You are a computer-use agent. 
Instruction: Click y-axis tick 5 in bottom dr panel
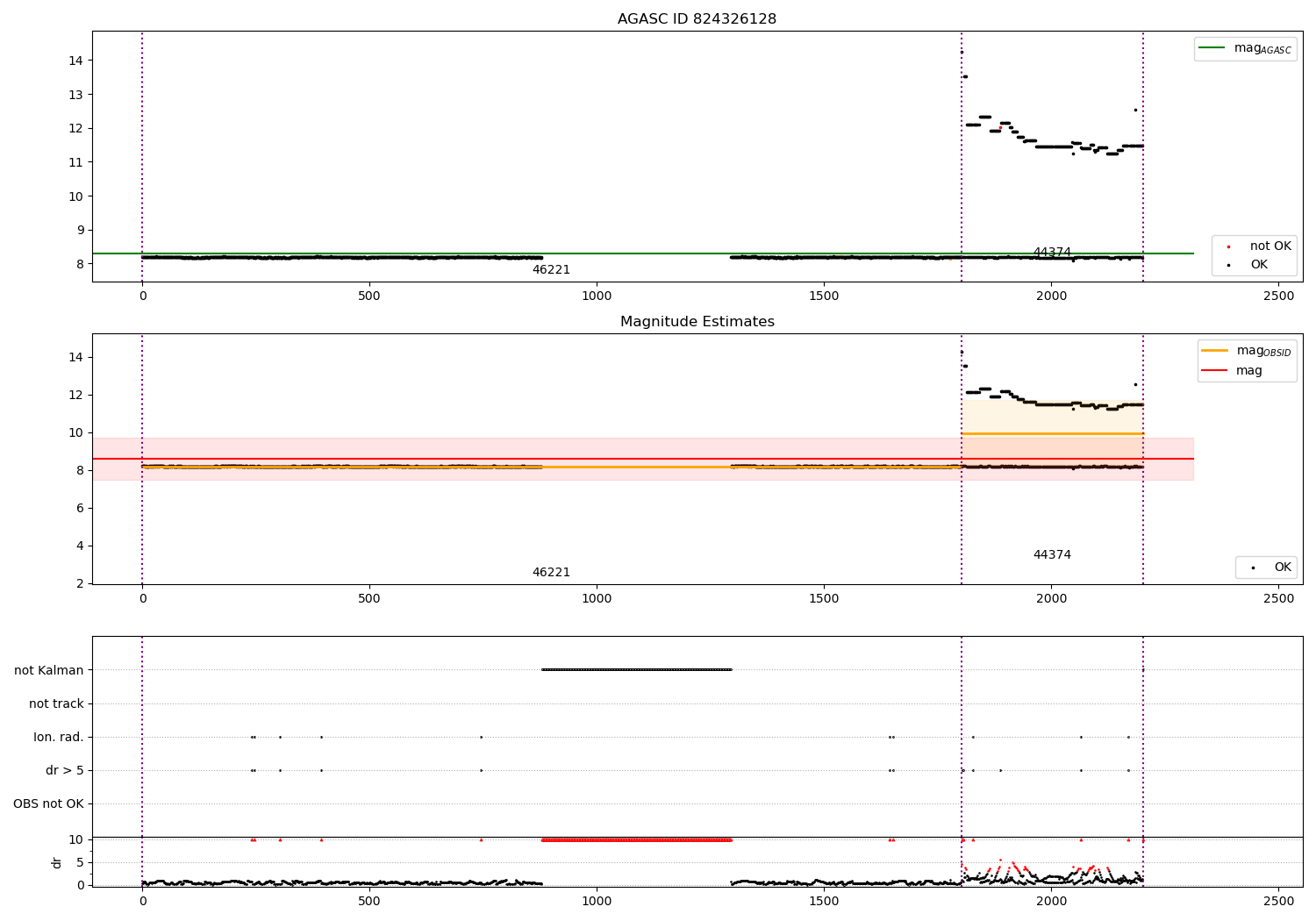(80, 862)
